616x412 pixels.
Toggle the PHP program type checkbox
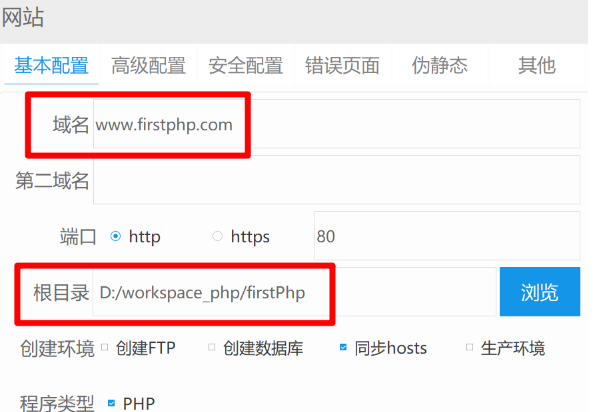[111, 403]
